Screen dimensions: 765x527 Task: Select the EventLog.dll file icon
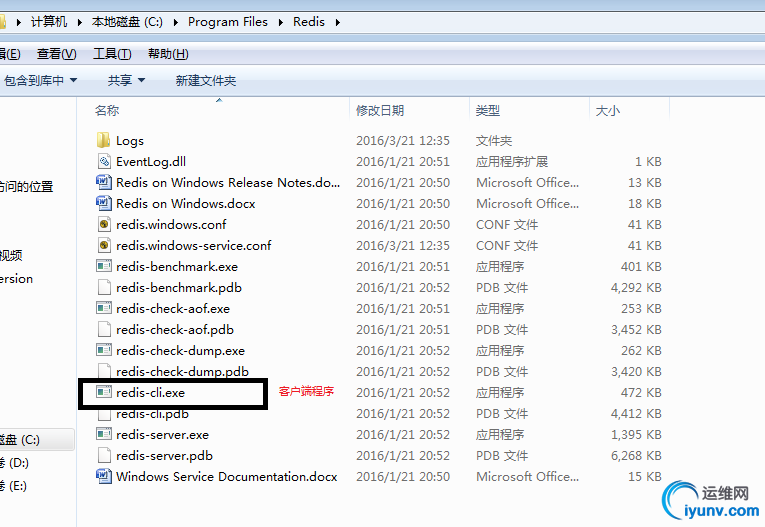[104, 162]
